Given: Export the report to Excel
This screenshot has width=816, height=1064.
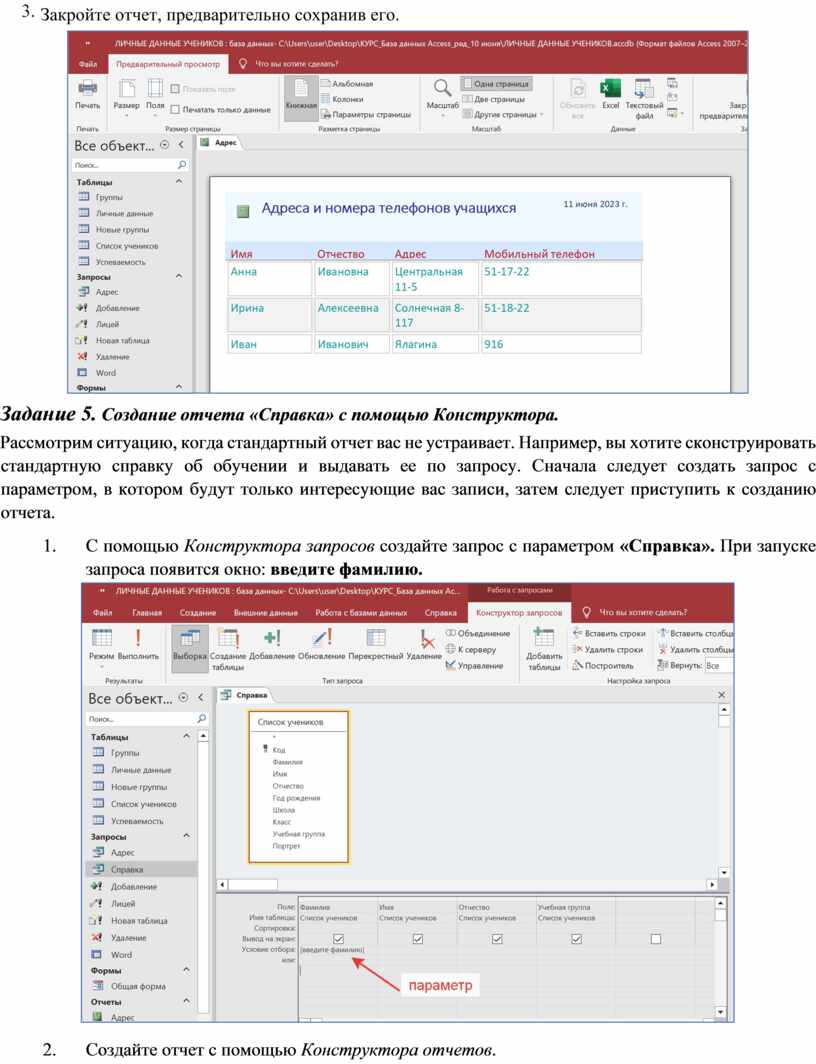Looking at the screenshot, I should tap(610, 95).
